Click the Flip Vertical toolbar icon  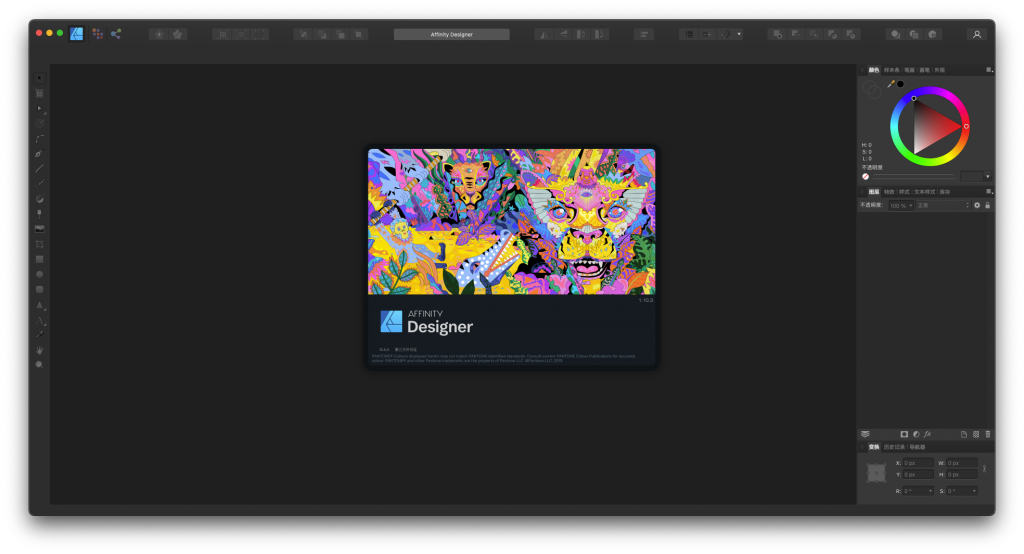562,34
